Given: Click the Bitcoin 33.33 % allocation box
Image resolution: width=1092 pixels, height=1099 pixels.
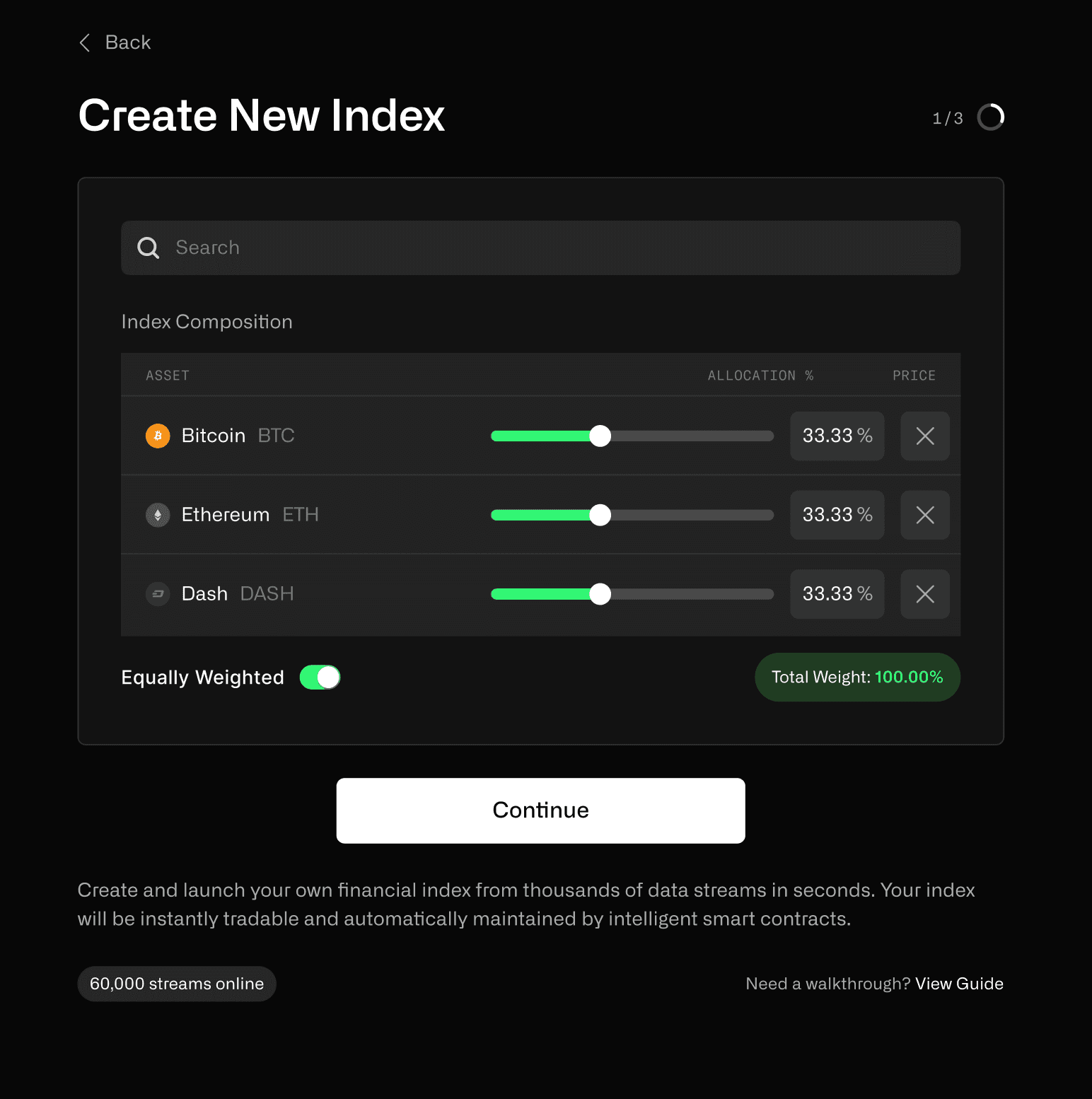Looking at the screenshot, I should [x=837, y=436].
